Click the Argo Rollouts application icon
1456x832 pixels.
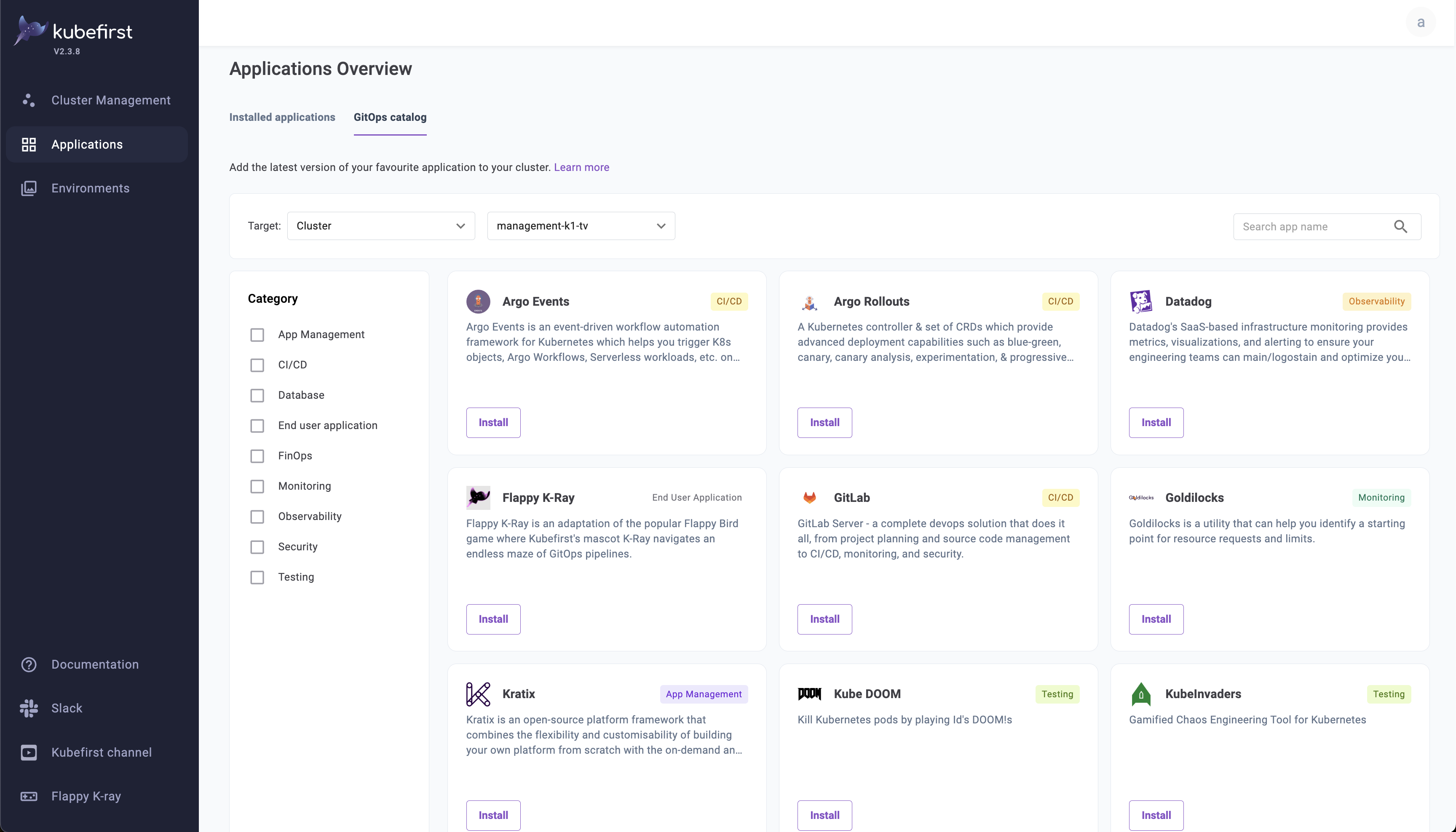point(810,301)
